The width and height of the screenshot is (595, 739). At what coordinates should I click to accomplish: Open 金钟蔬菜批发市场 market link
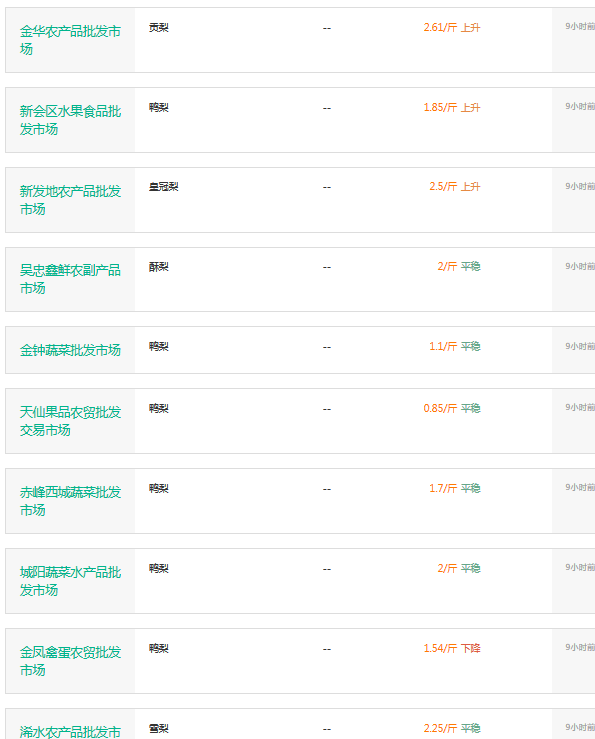(70, 350)
